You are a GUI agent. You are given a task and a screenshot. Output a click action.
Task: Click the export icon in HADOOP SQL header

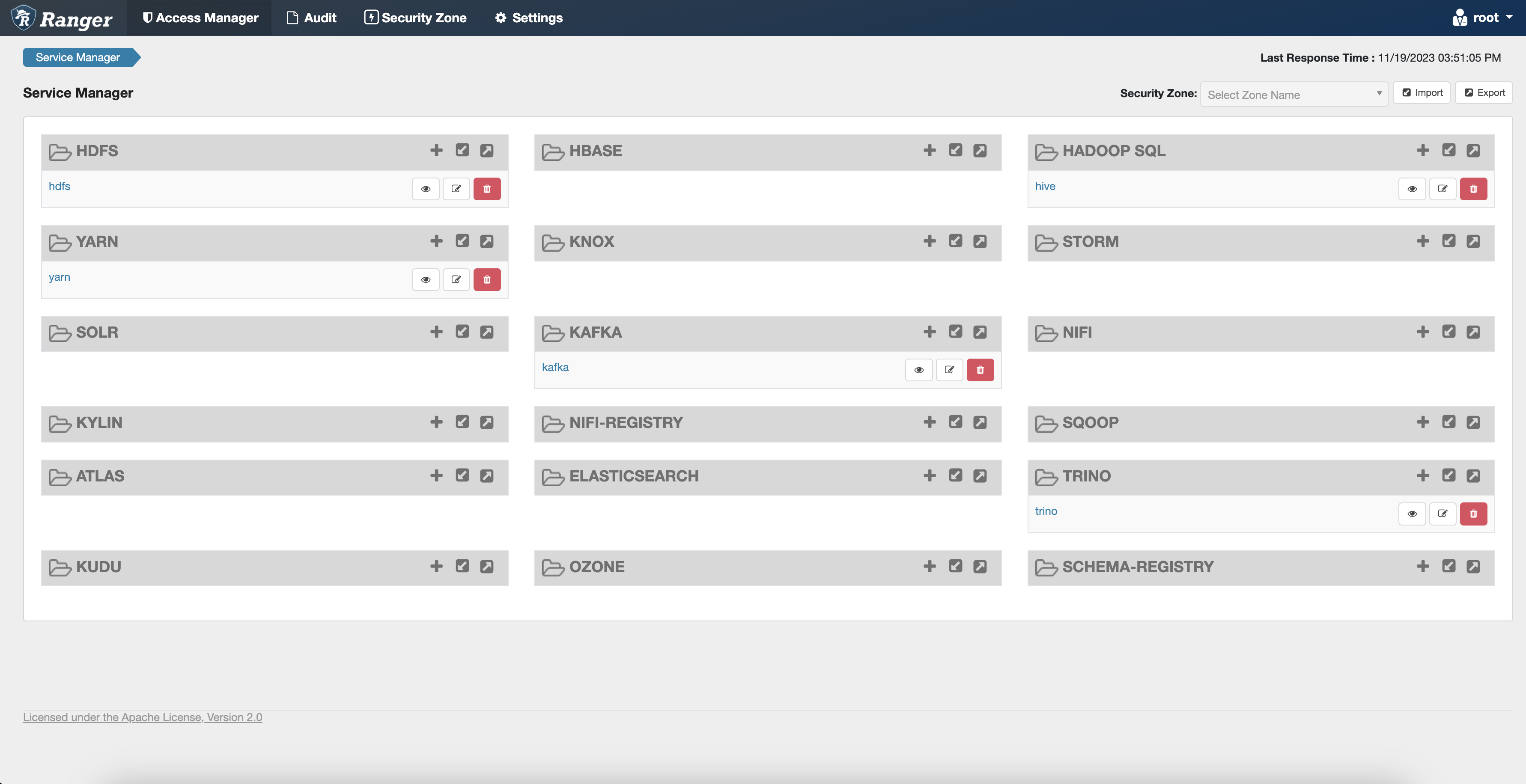point(1472,150)
